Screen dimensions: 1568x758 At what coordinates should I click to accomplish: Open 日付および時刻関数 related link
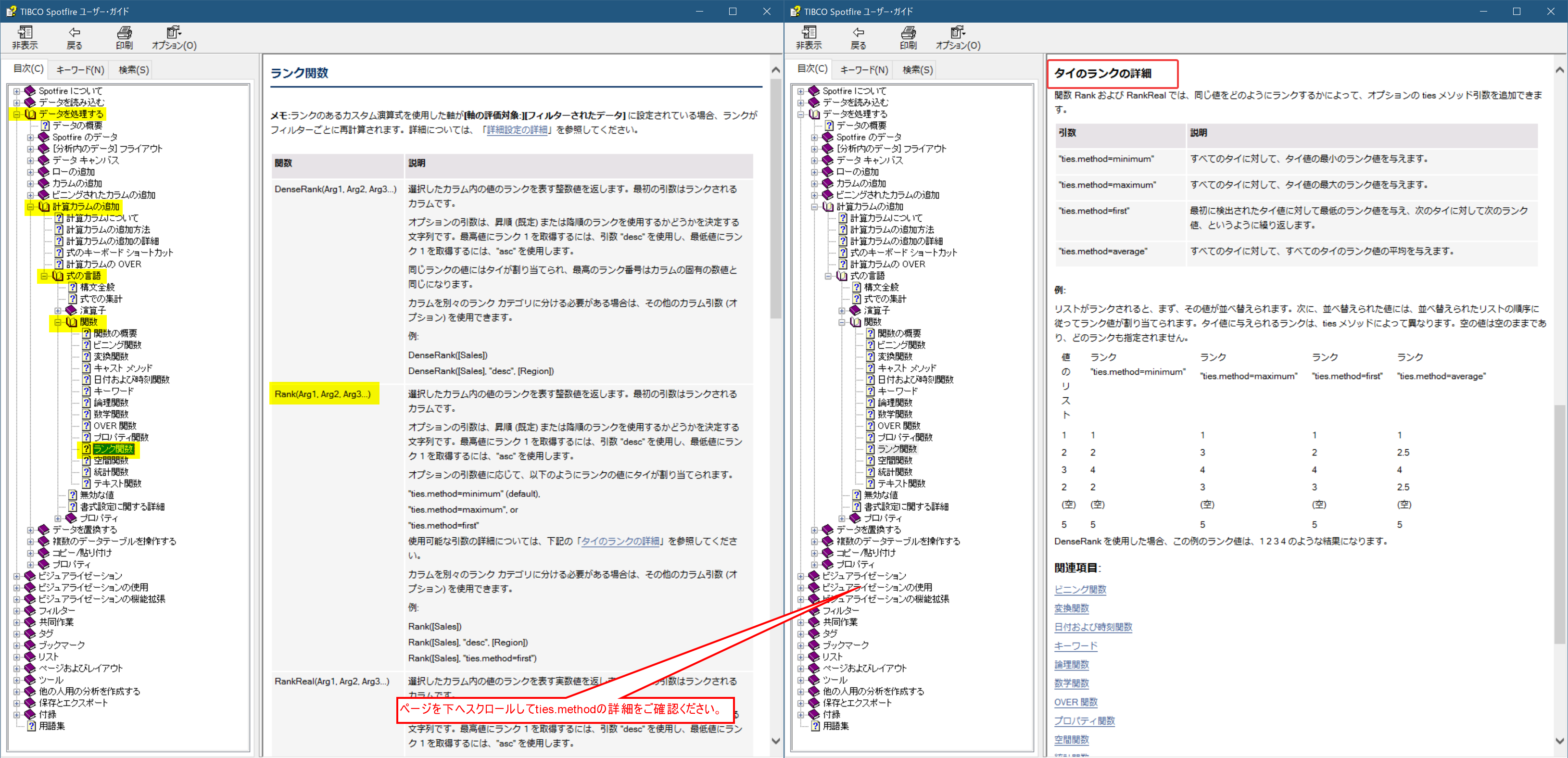pos(1093,627)
